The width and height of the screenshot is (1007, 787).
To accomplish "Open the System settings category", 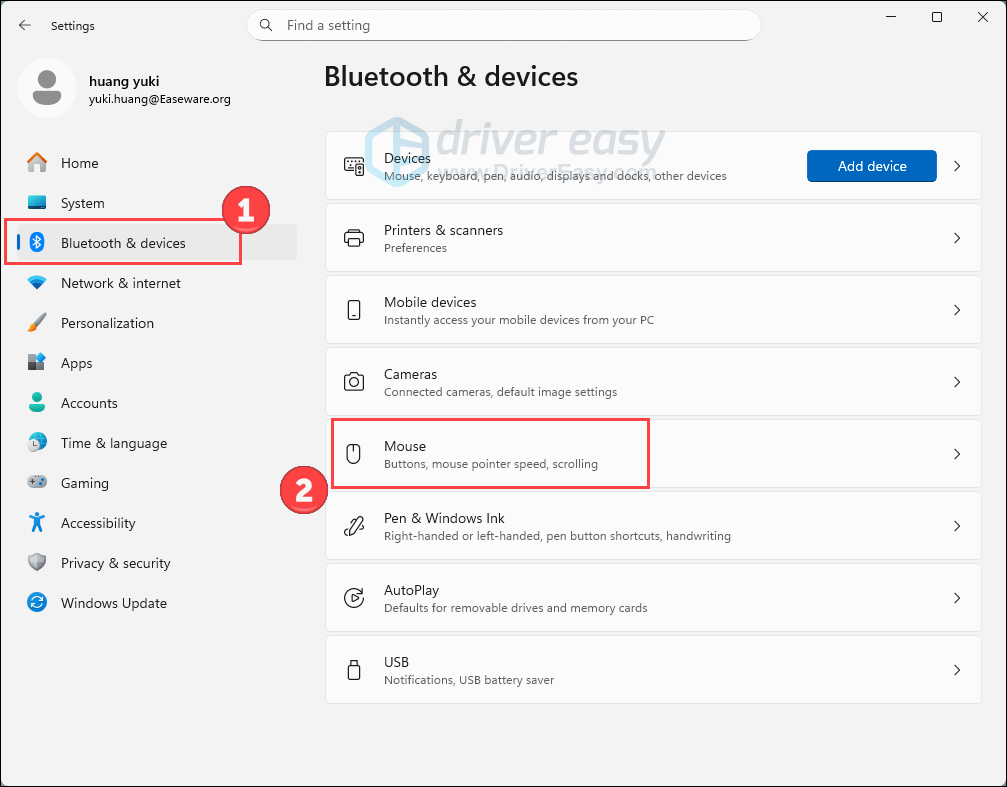I will 82,203.
